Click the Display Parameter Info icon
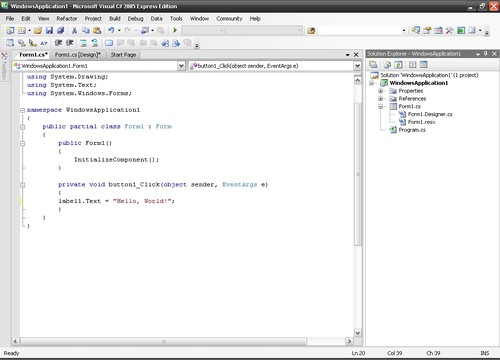 coord(21,43)
